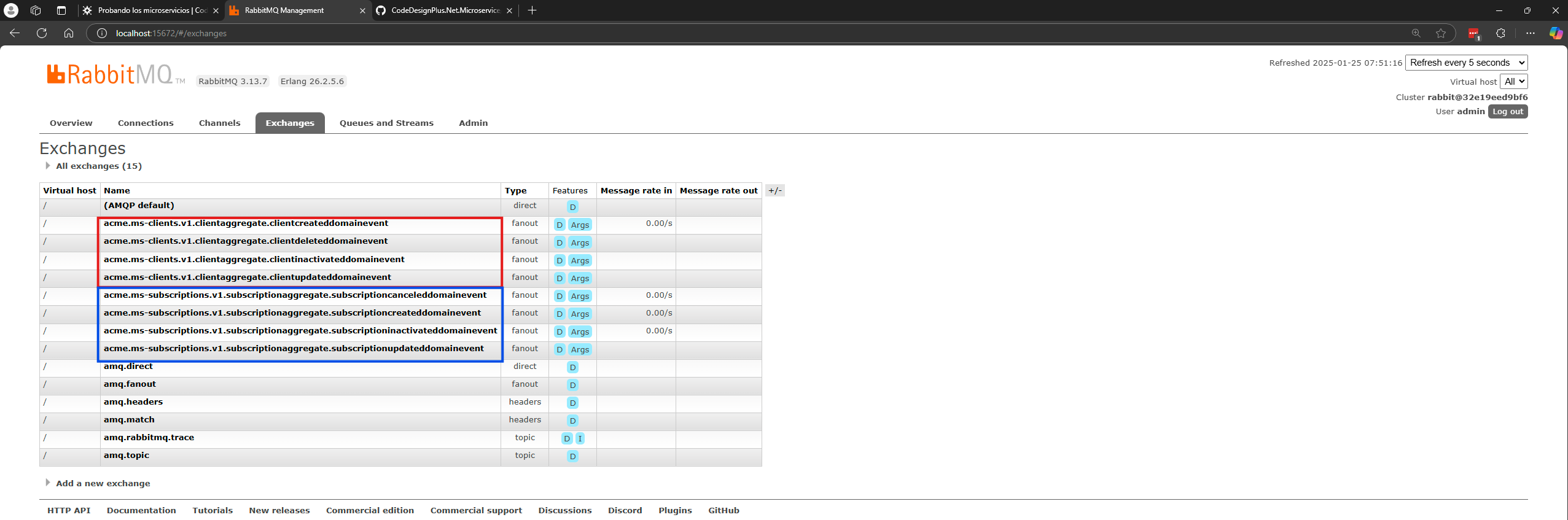This screenshot has height=520, width=1568.
Task: Open the red extension icon in toolbar
Action: coord(1473,34)
